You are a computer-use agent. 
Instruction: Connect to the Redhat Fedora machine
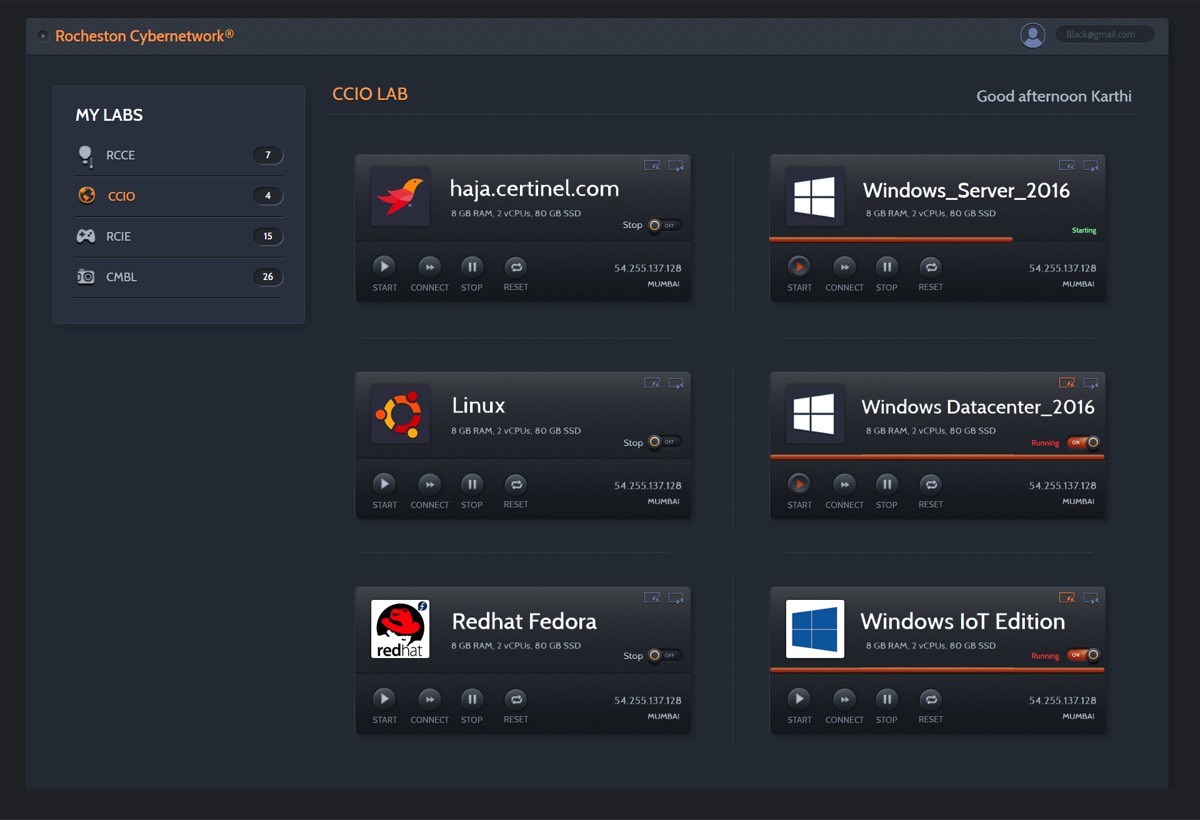pyautogui.click(x=429, y=699)
